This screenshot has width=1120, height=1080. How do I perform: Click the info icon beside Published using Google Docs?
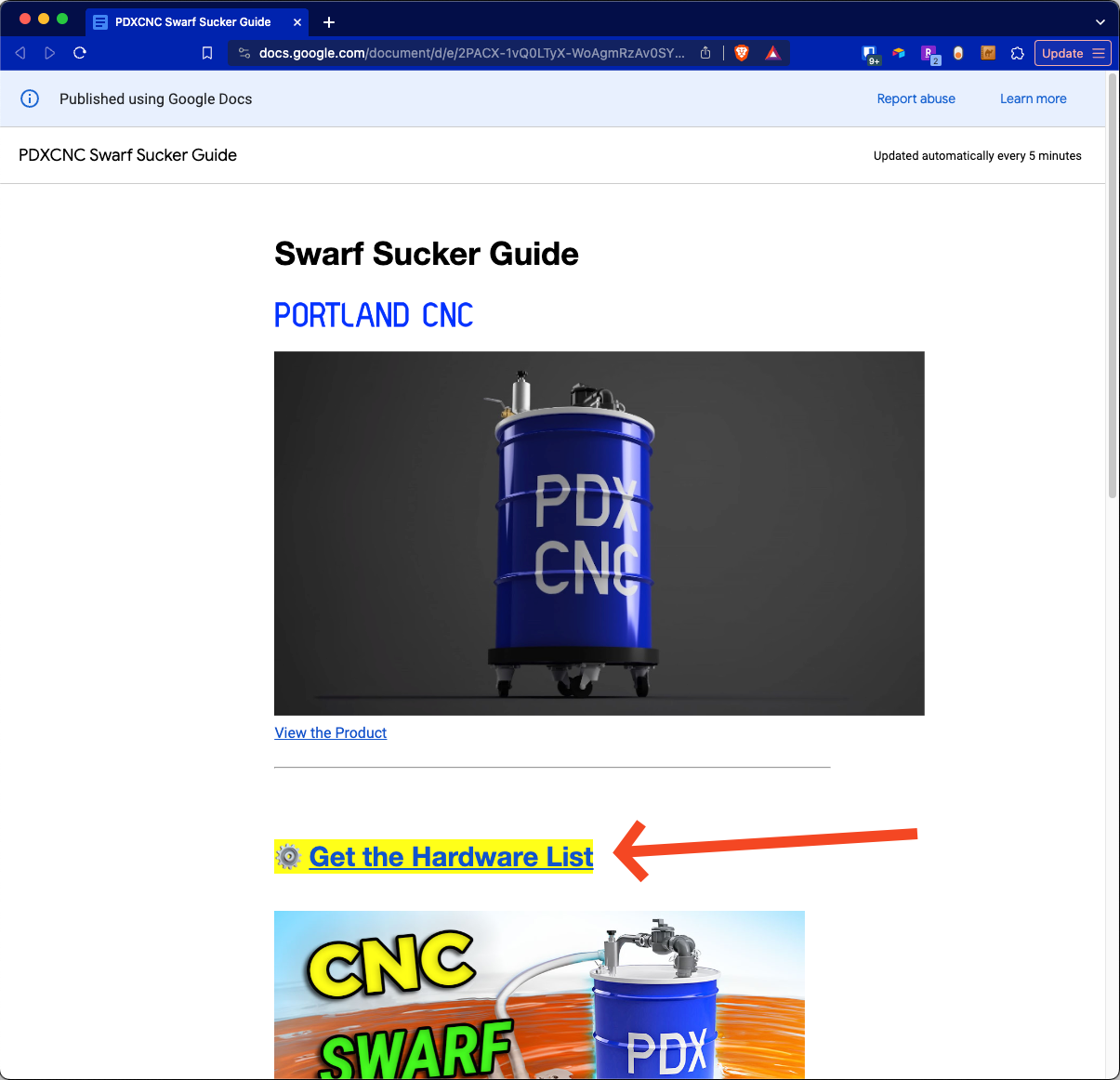coord(30,99)
